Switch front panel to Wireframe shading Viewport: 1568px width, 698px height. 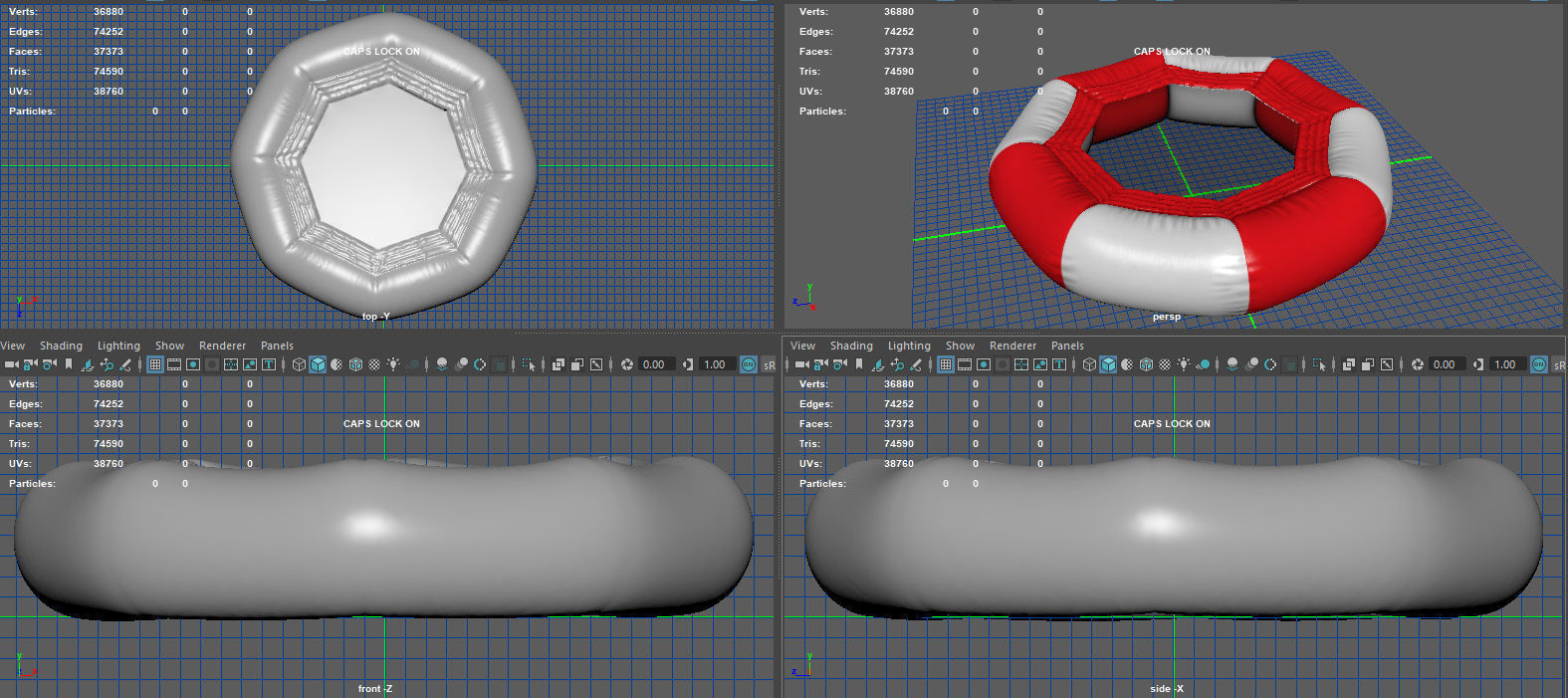[x=298, y=364]
